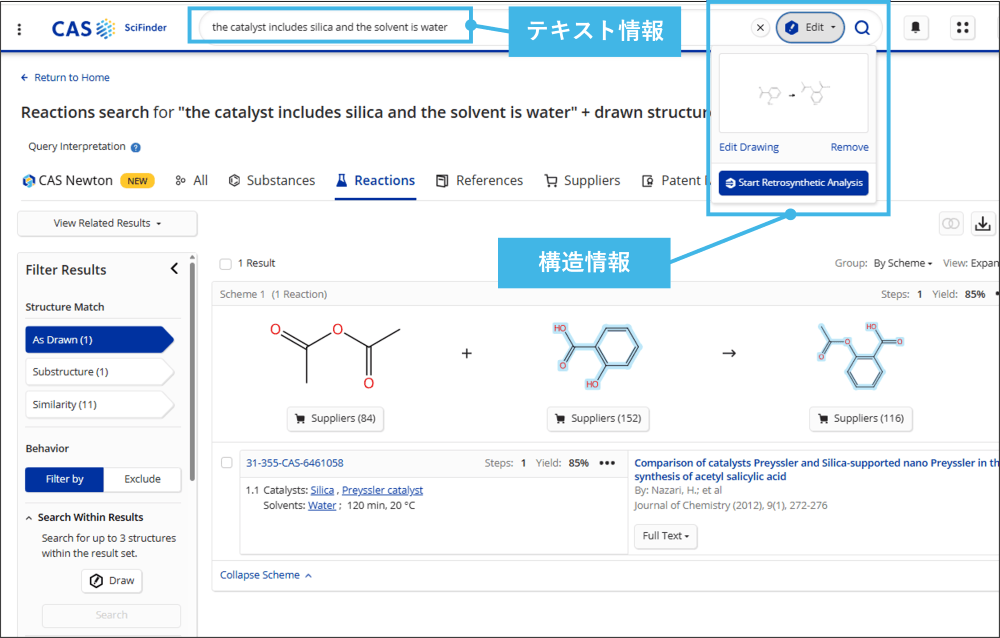
Task: Open Group By Scheme dropdown
Action: coord(903,263)
